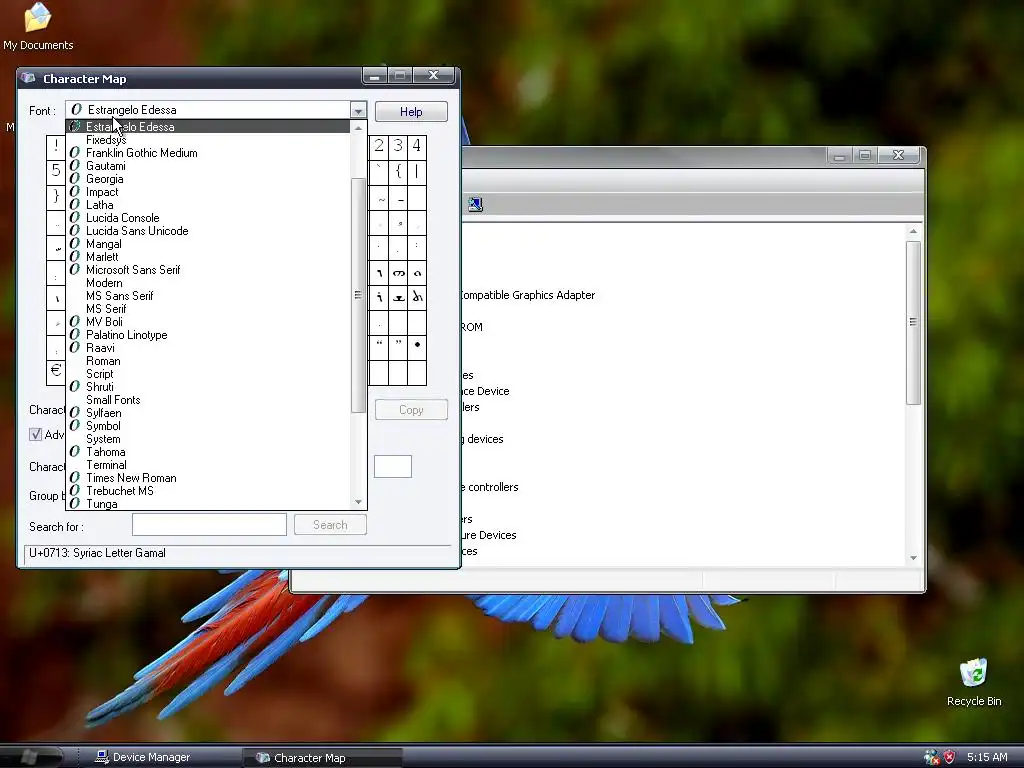Viewport: 1024px width, 768px height.
Task: Choose Trebuchet MS font
Action: (x=208, y=491)
